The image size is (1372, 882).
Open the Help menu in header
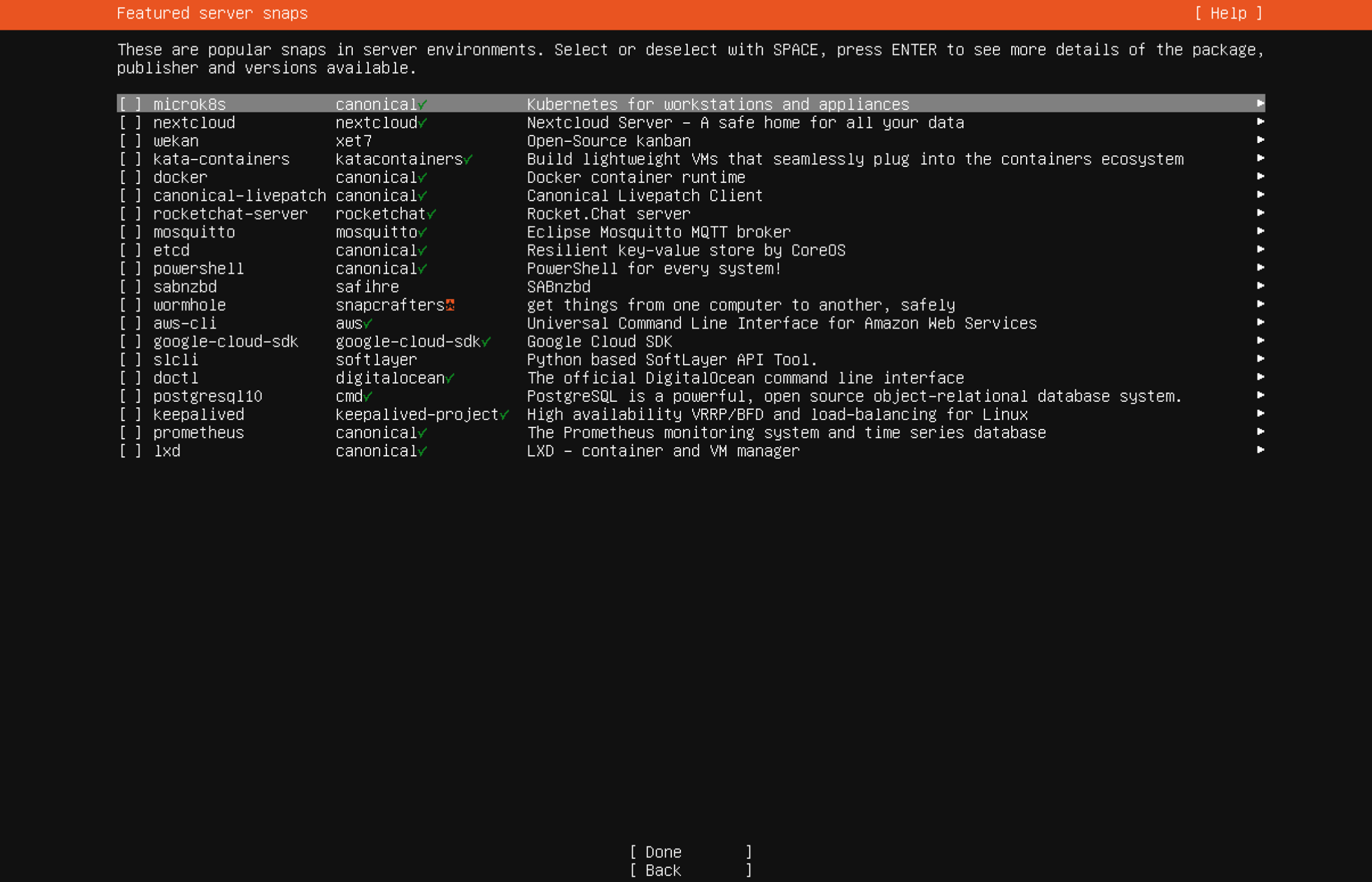point(1228,13)
